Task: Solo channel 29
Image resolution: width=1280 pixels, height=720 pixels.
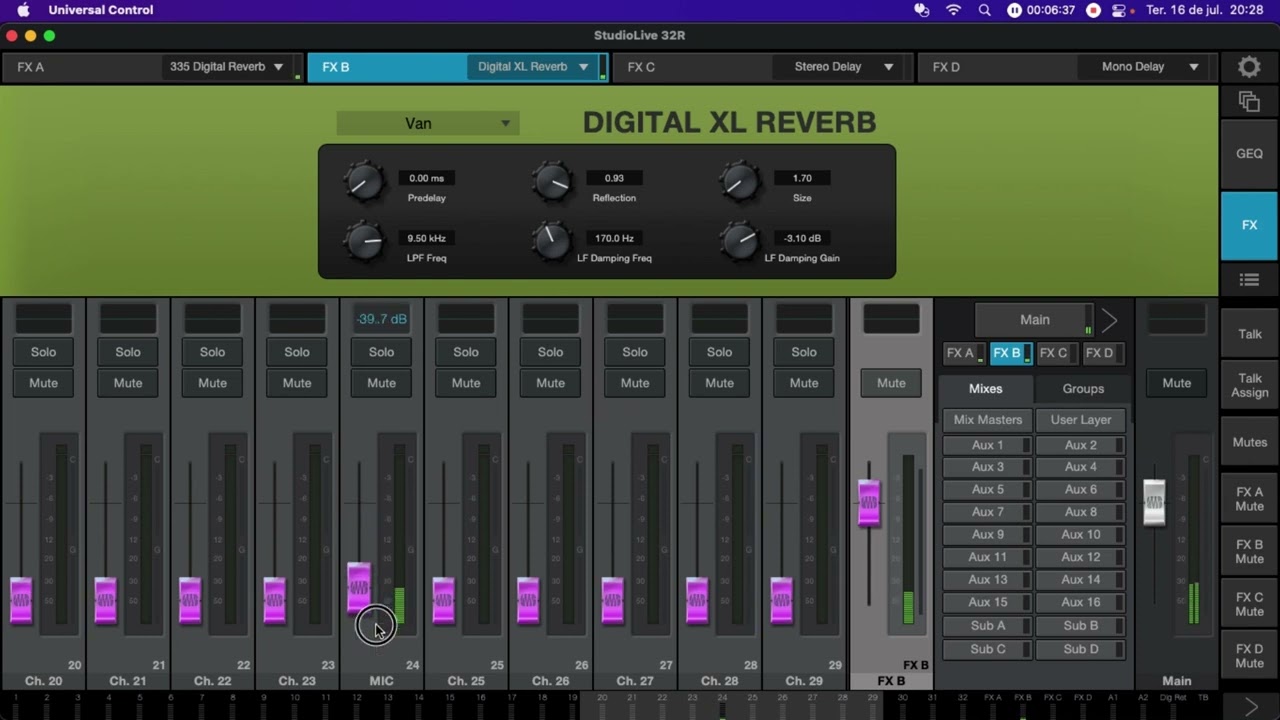Action: coord(804,352)
